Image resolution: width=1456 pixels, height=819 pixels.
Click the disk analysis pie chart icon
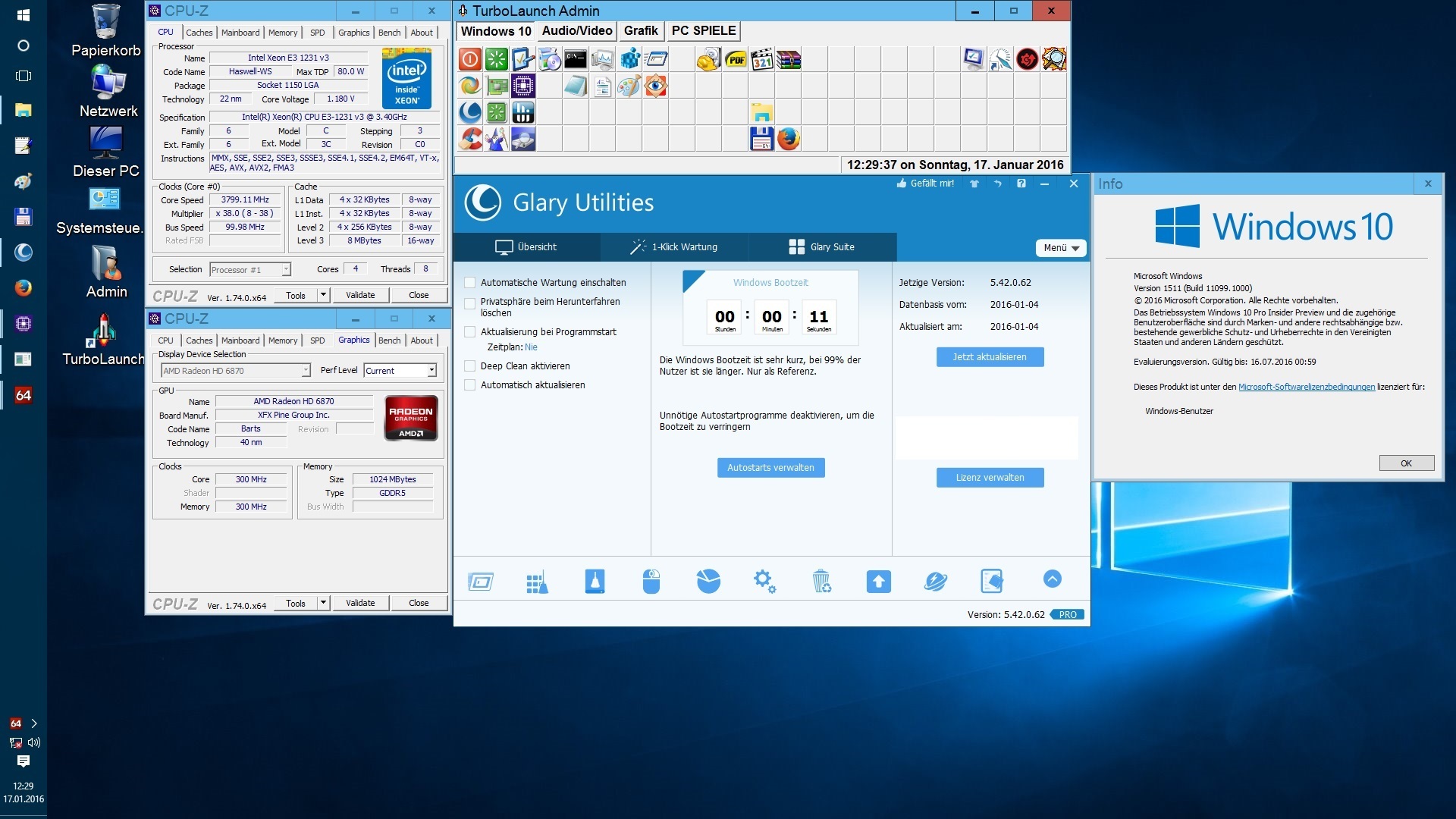(x=708, y=582)
